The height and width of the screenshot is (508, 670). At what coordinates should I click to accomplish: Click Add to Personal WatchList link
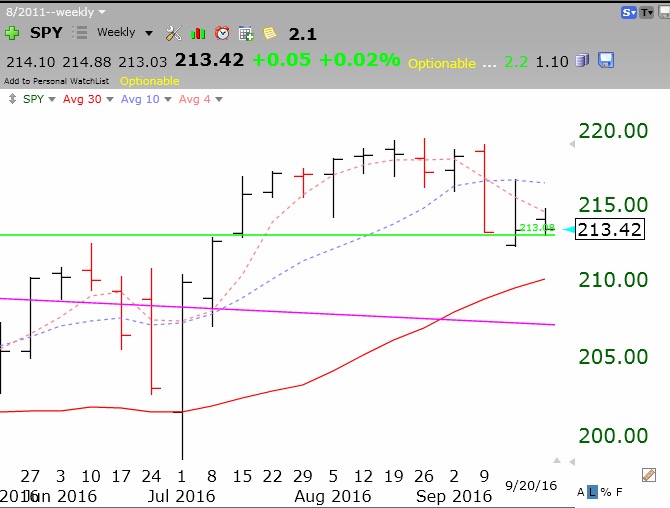click(56, 81)
